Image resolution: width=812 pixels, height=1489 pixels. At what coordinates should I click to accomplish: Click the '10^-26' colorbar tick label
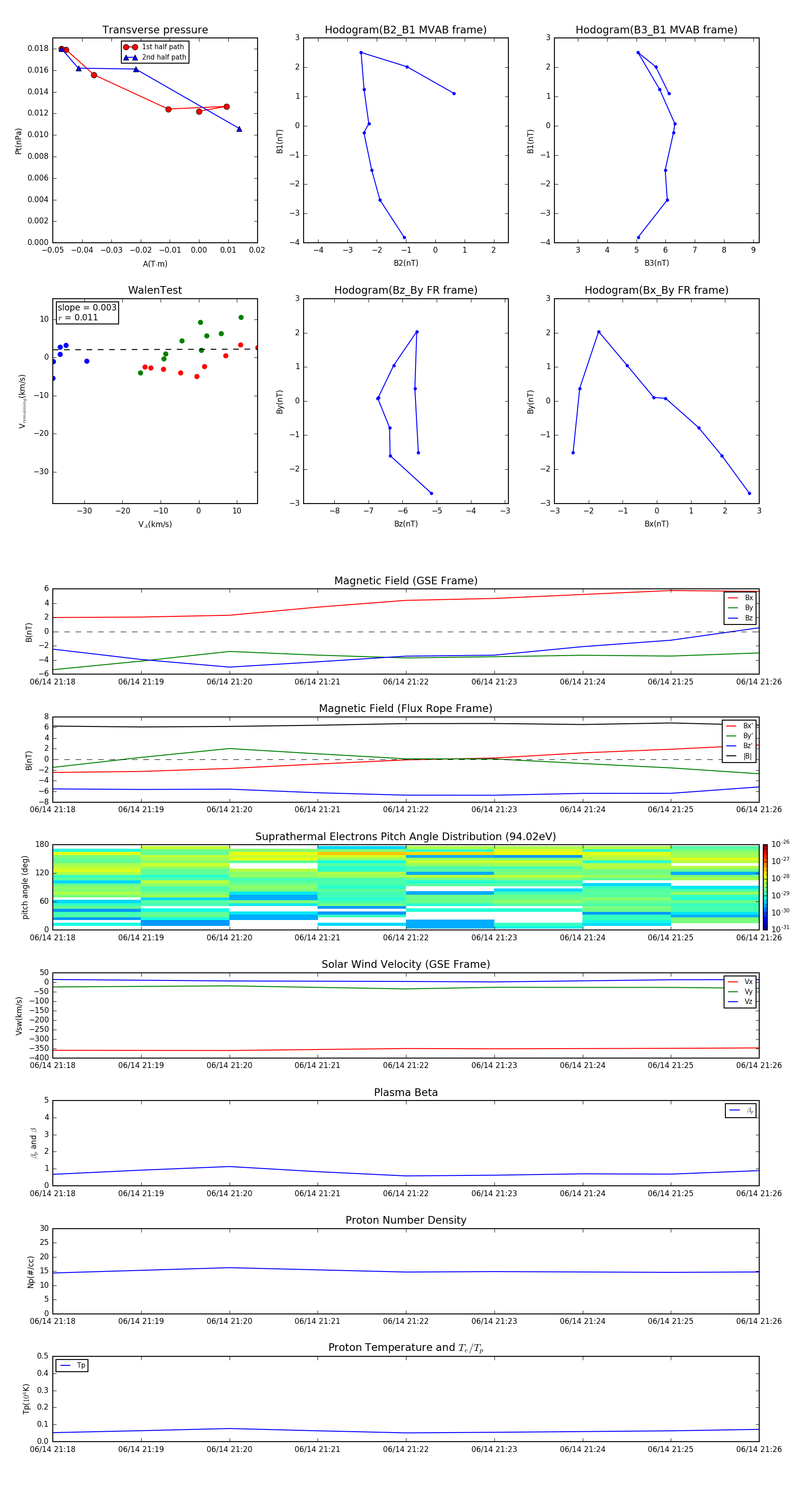click(x=780, y=844)
